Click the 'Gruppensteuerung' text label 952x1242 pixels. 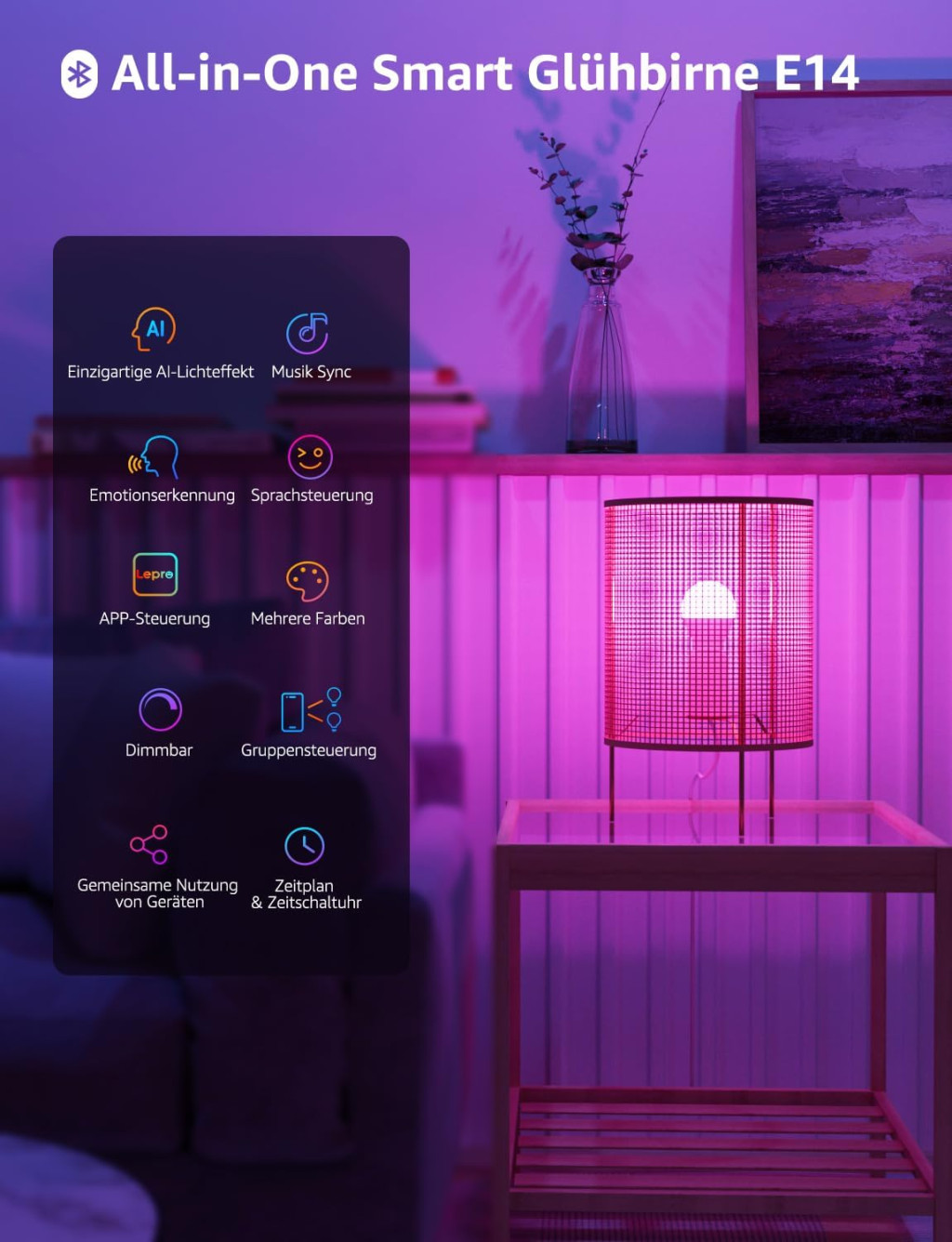[x=309, y=750]
